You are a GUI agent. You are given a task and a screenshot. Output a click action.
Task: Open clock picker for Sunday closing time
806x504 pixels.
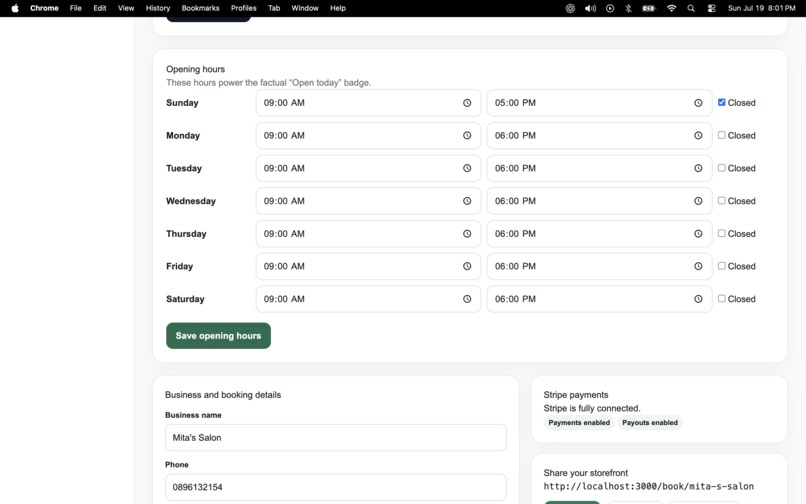click(698, 103)
